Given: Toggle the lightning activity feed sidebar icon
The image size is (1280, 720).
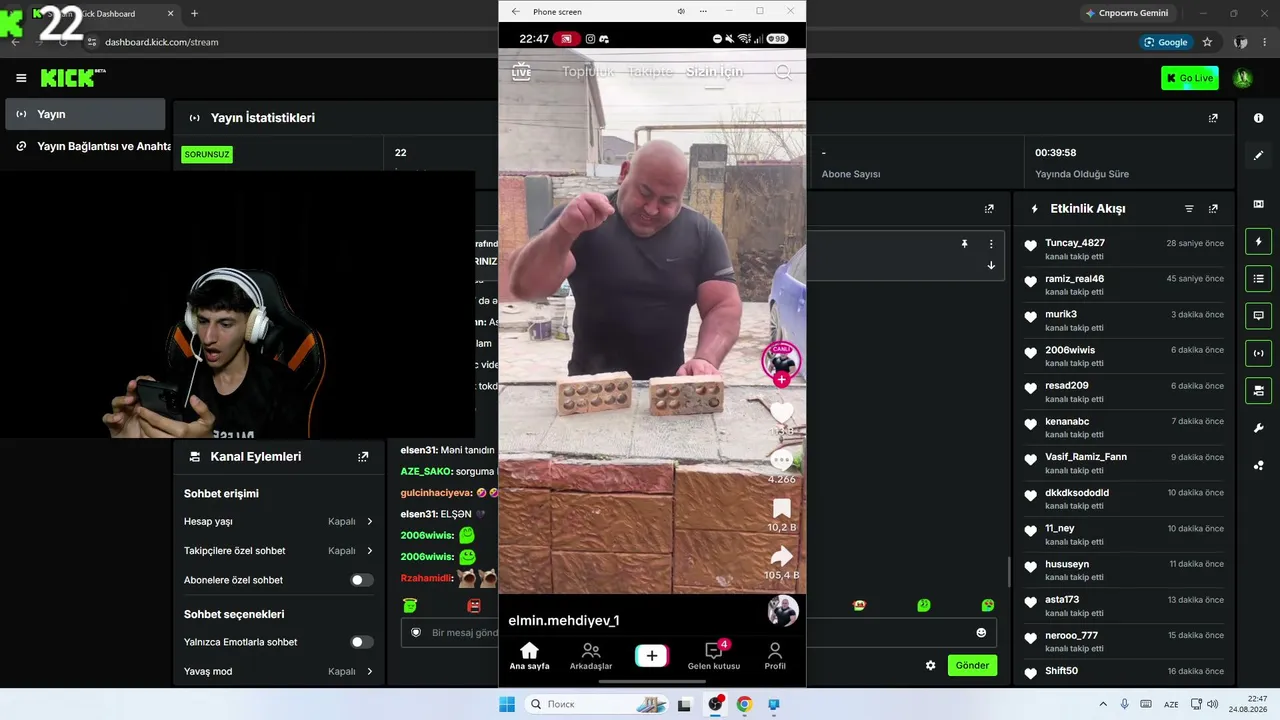Looking at the screenshot, I should [x=1258, y=242].
